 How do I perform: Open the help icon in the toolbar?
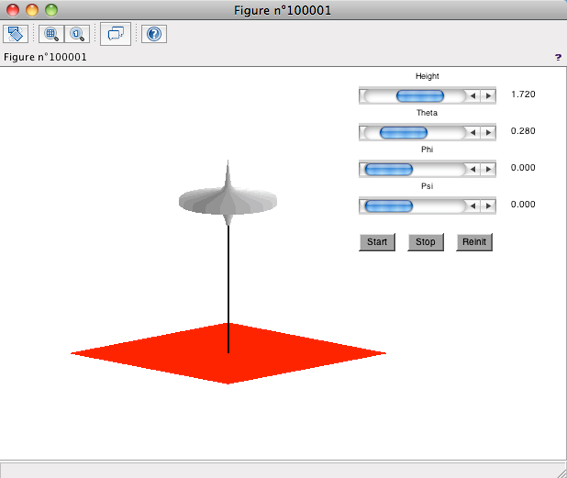click(x=154, y=34)
